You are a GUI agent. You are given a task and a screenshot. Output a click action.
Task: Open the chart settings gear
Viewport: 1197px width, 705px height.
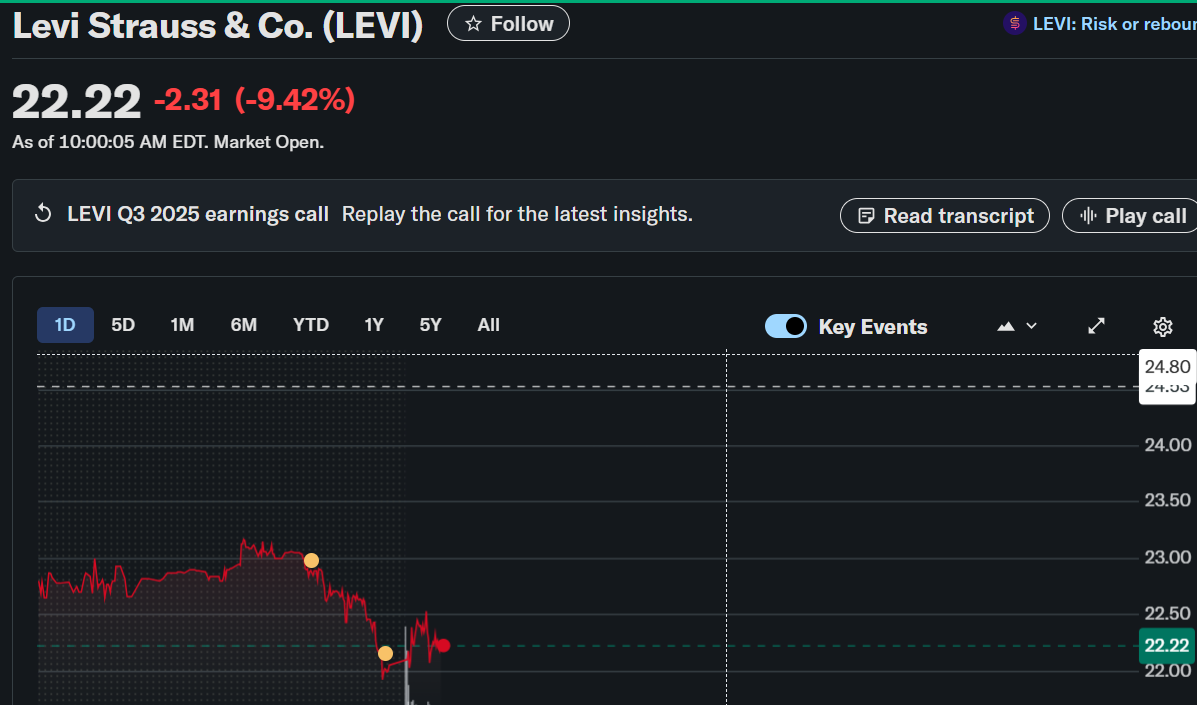click(x=1162, y=326)
